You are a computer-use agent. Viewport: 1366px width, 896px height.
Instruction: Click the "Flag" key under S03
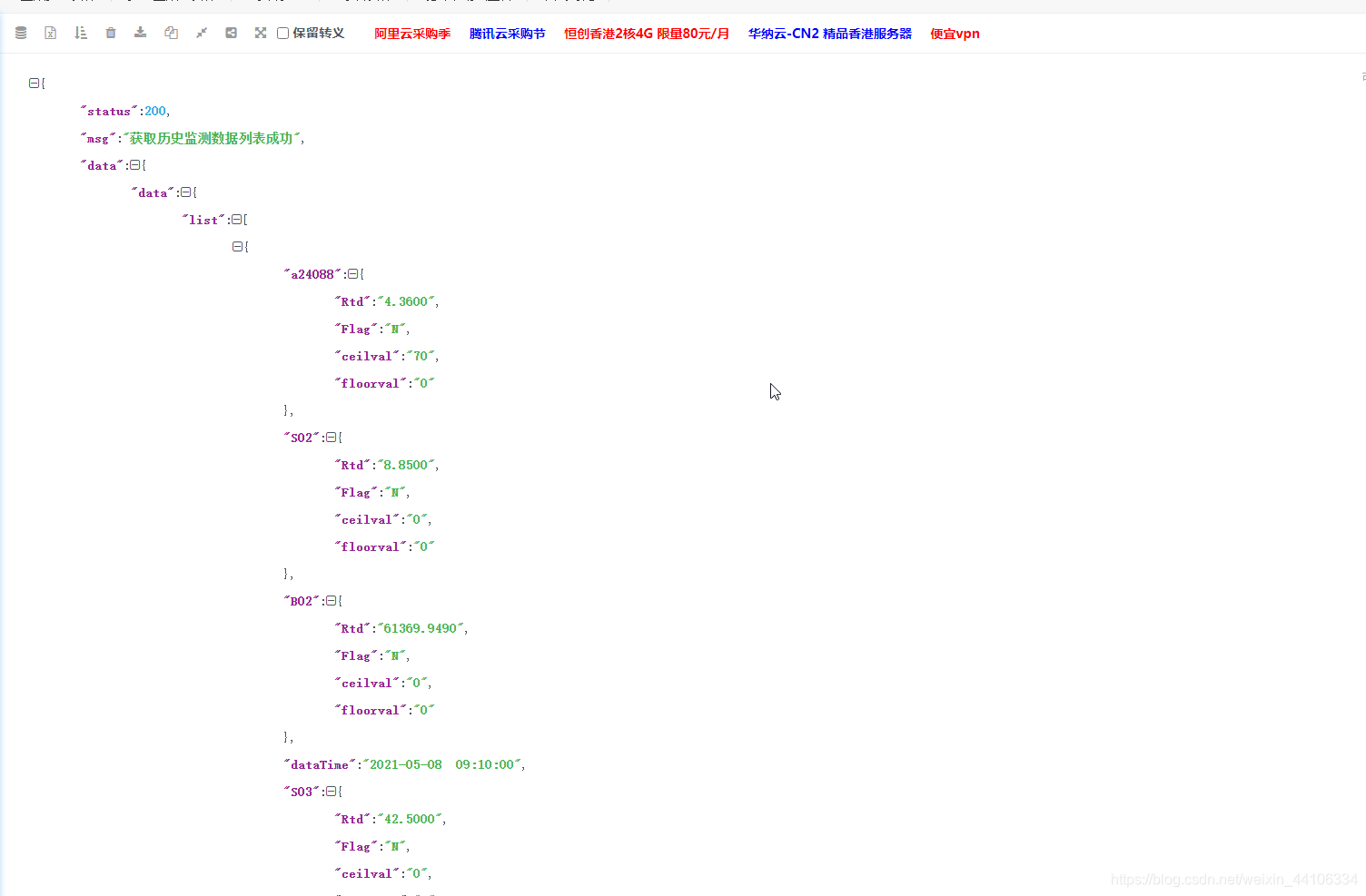(356, 846)
